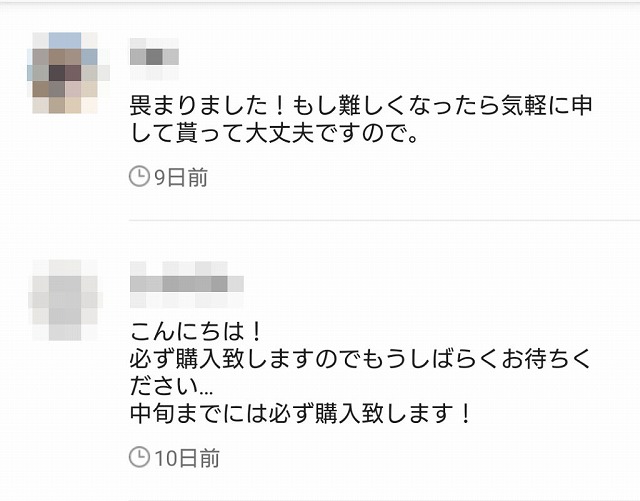Click the clock icon beside 10日前

[x=139, y=457]
